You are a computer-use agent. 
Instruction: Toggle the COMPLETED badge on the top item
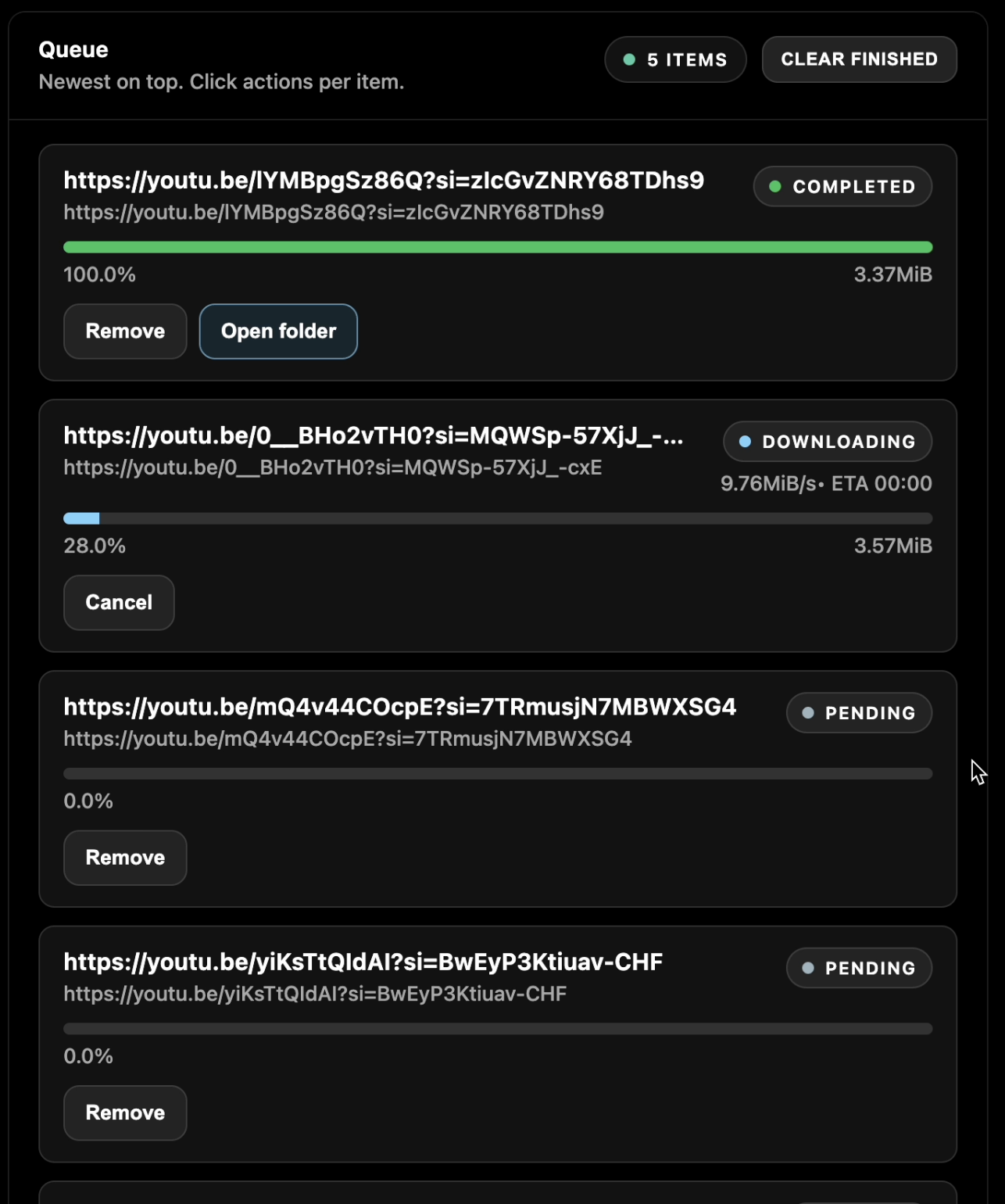842,187
